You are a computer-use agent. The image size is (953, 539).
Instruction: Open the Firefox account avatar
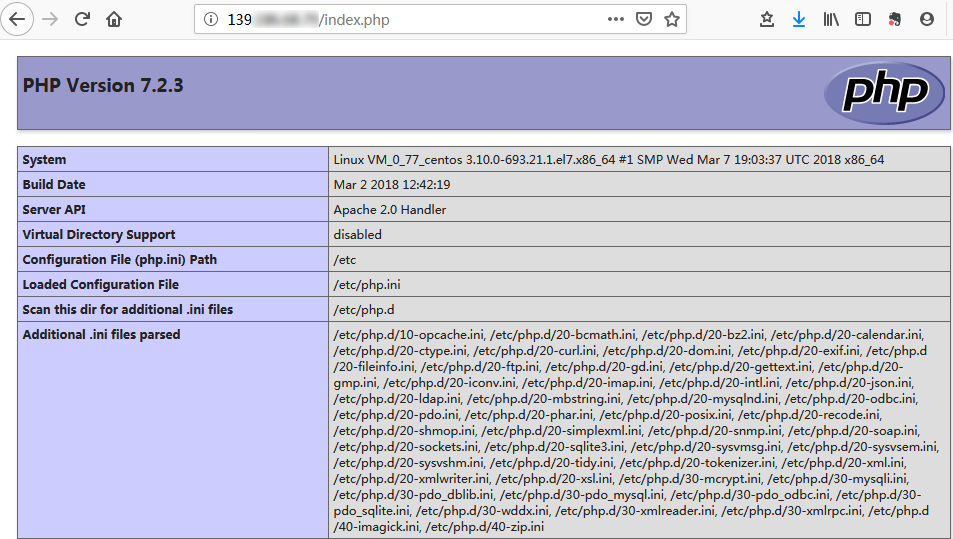(926, 19)
